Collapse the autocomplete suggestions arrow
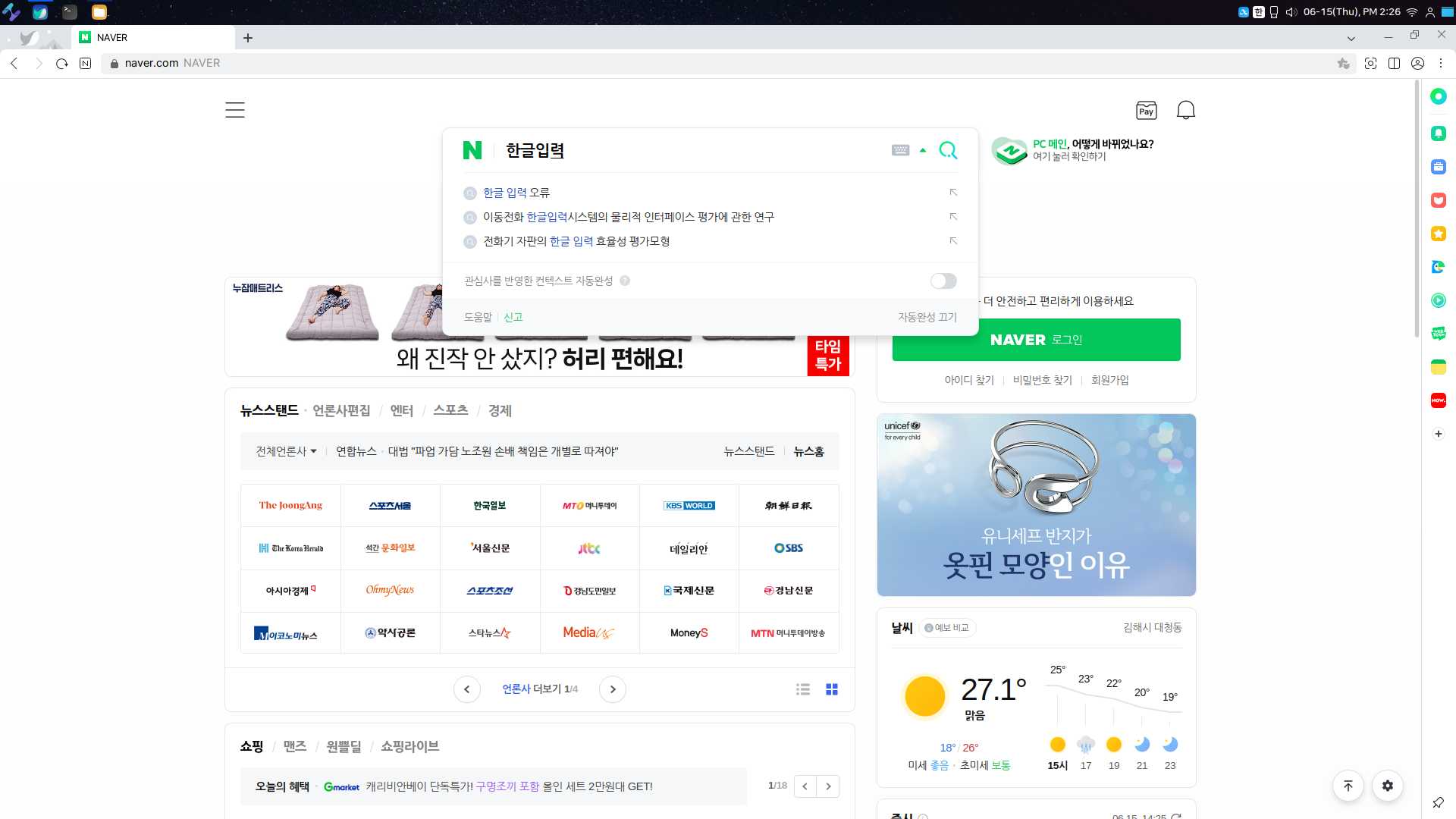Viewport: 1456px width, 819px height. [923, 150]
